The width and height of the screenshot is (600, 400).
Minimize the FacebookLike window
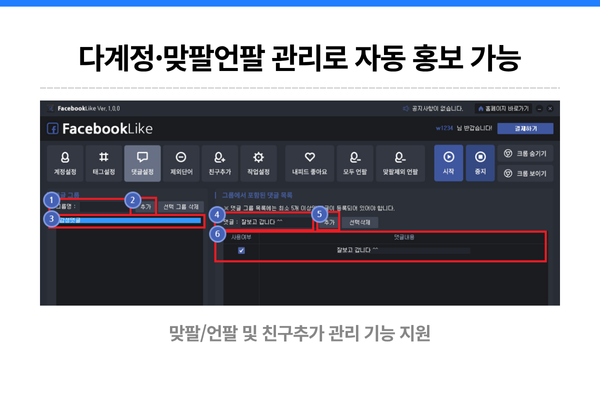pos(540,109)
